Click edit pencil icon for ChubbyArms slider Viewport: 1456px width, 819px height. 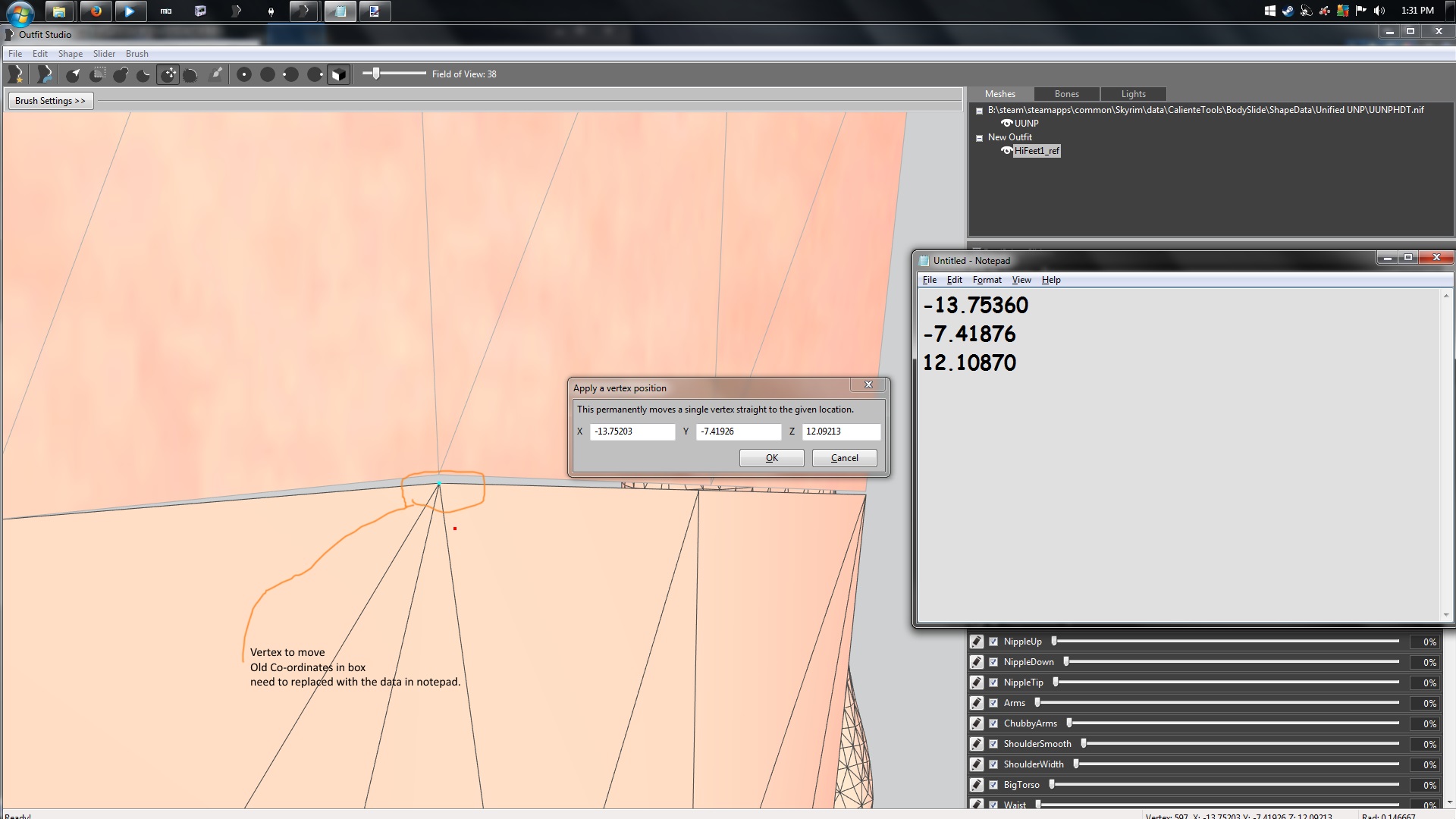click(977, 723)
